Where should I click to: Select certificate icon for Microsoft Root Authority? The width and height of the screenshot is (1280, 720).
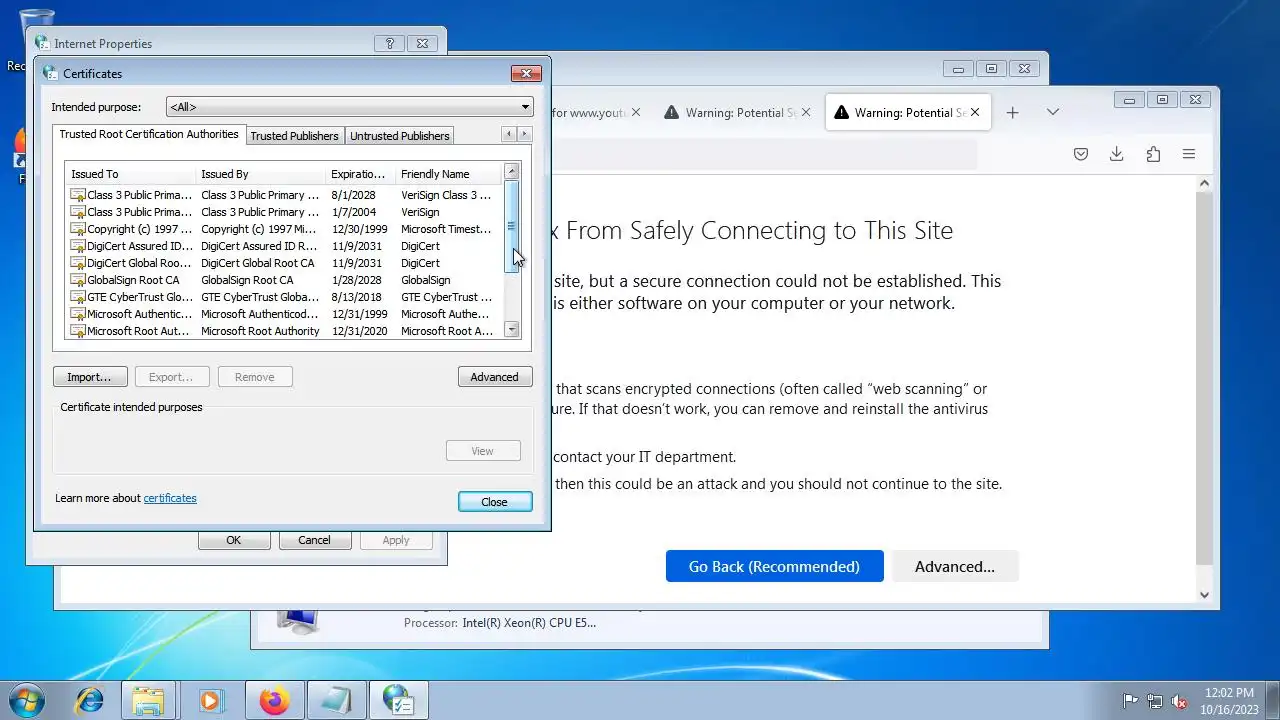click(x=77, y=331)
